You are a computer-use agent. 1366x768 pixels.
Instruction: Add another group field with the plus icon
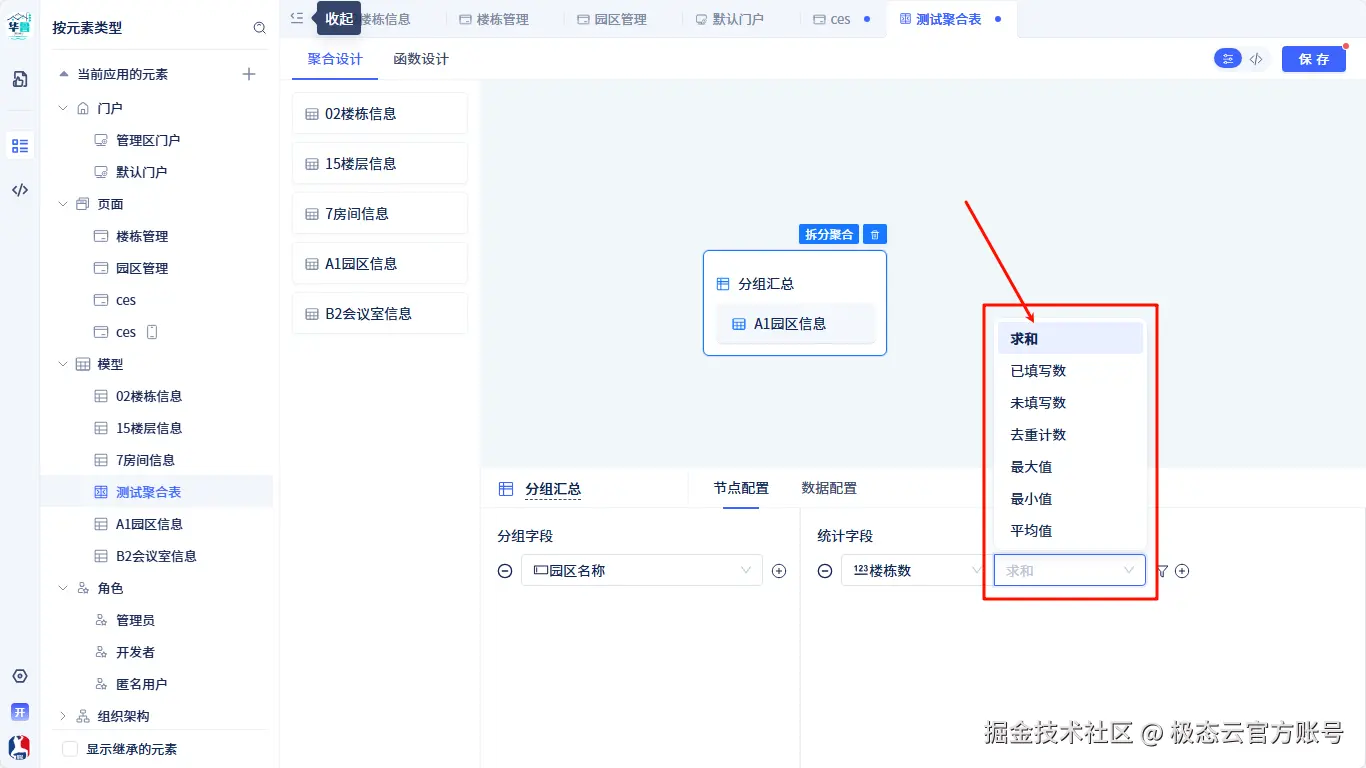point(780,571)
